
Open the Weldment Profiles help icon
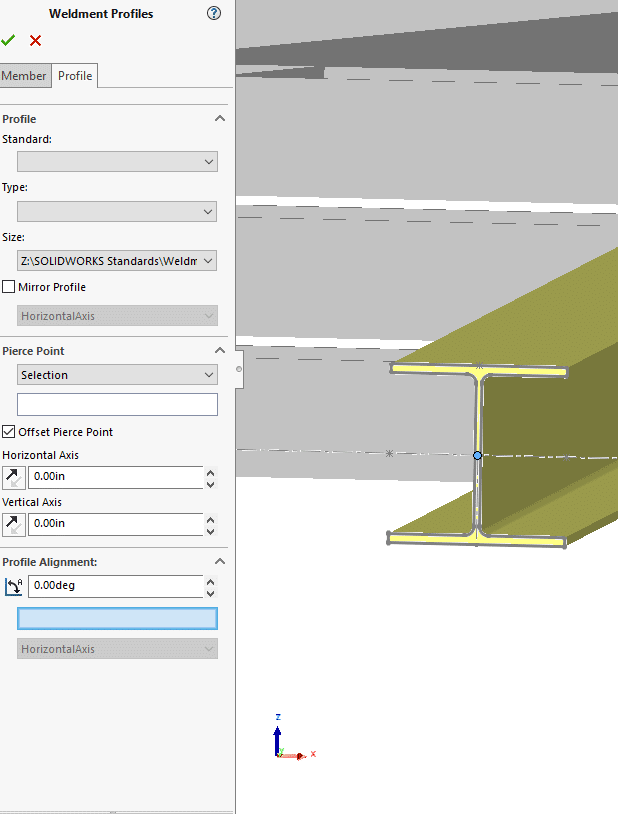click(x=213, y=14)
